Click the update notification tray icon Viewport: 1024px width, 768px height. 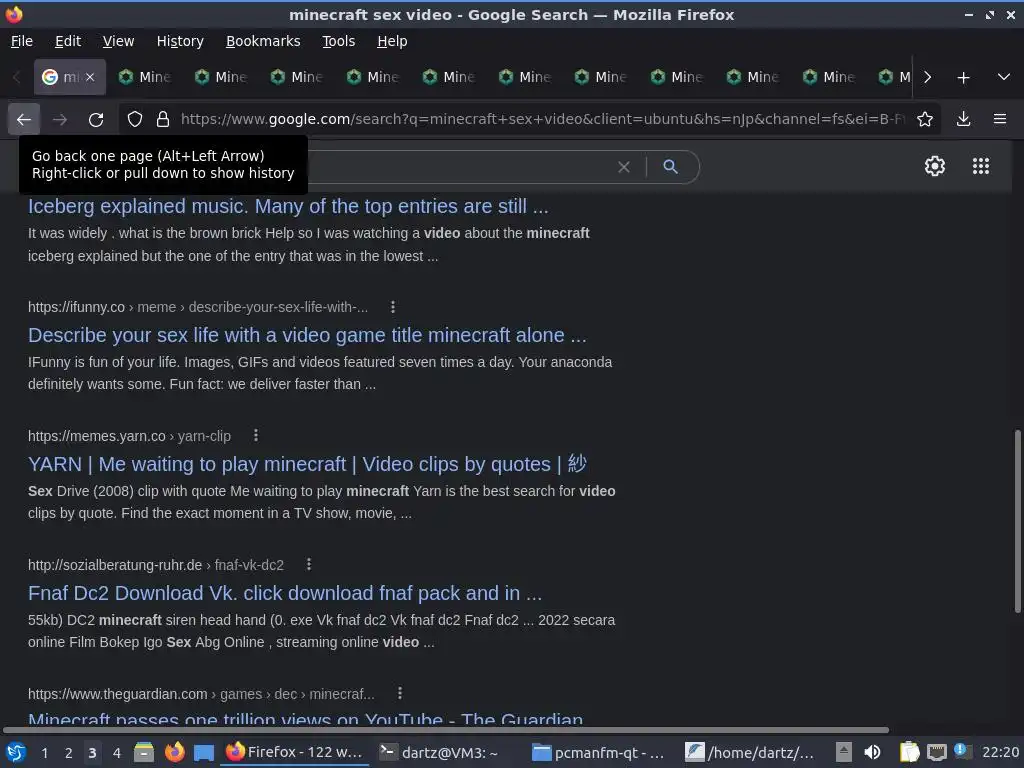(962, 751)
